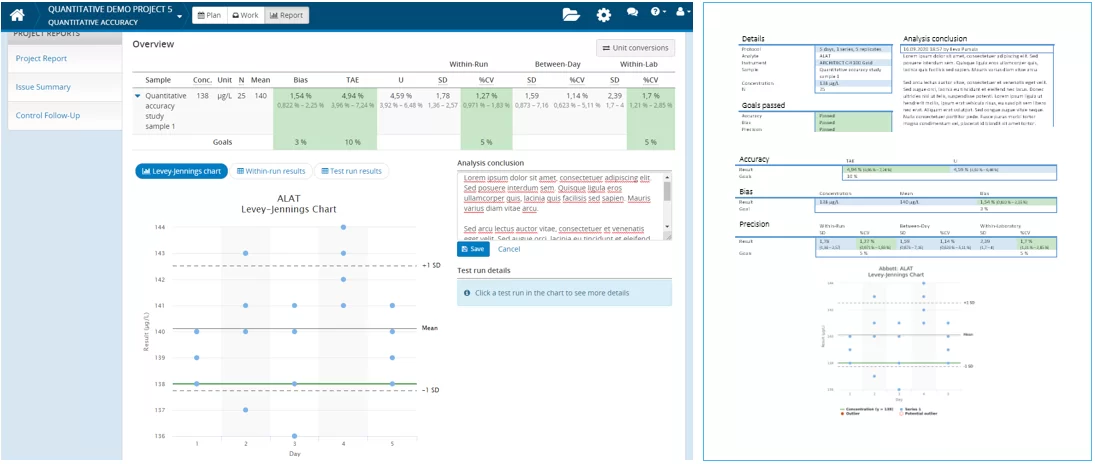This screenshot has height=464, width=1095.
Task: Open settings via the gear icon
Action: [603, 15]
